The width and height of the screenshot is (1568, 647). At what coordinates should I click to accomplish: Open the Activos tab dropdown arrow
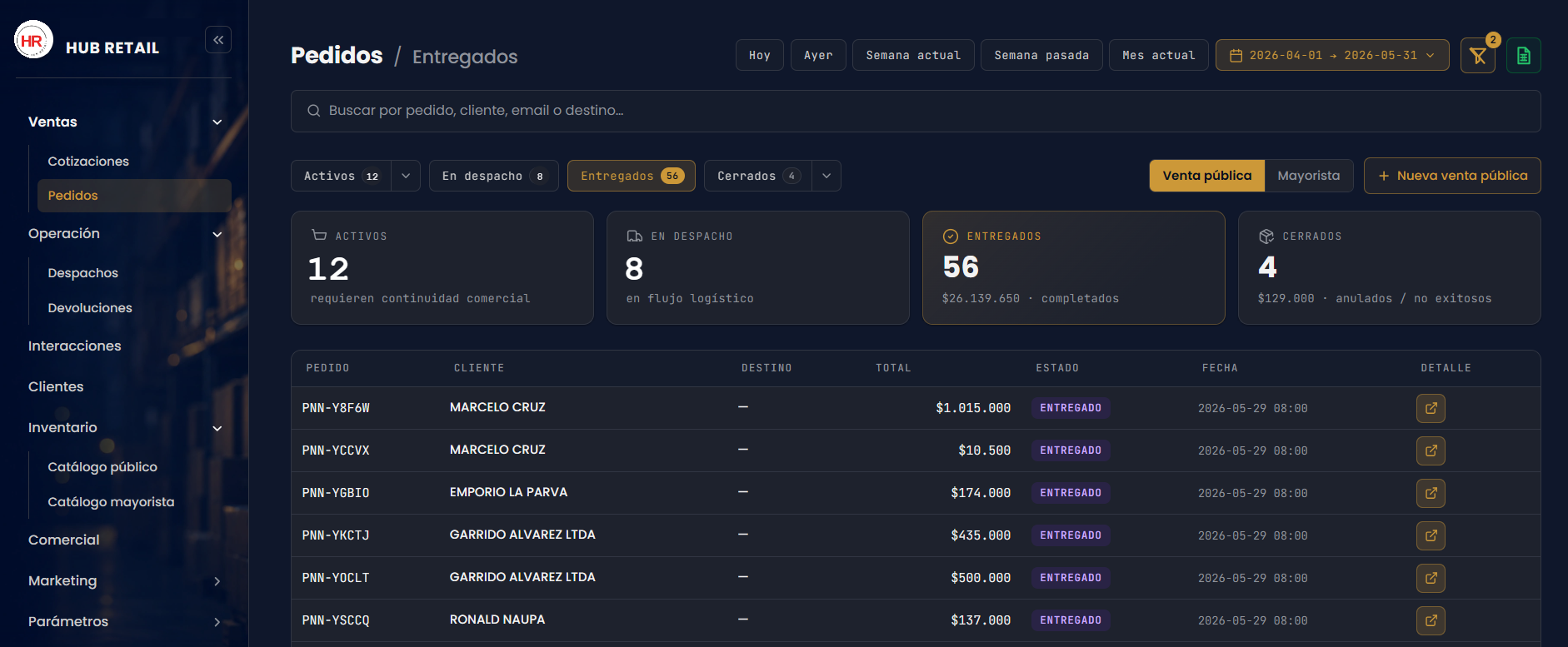point(406,176)
